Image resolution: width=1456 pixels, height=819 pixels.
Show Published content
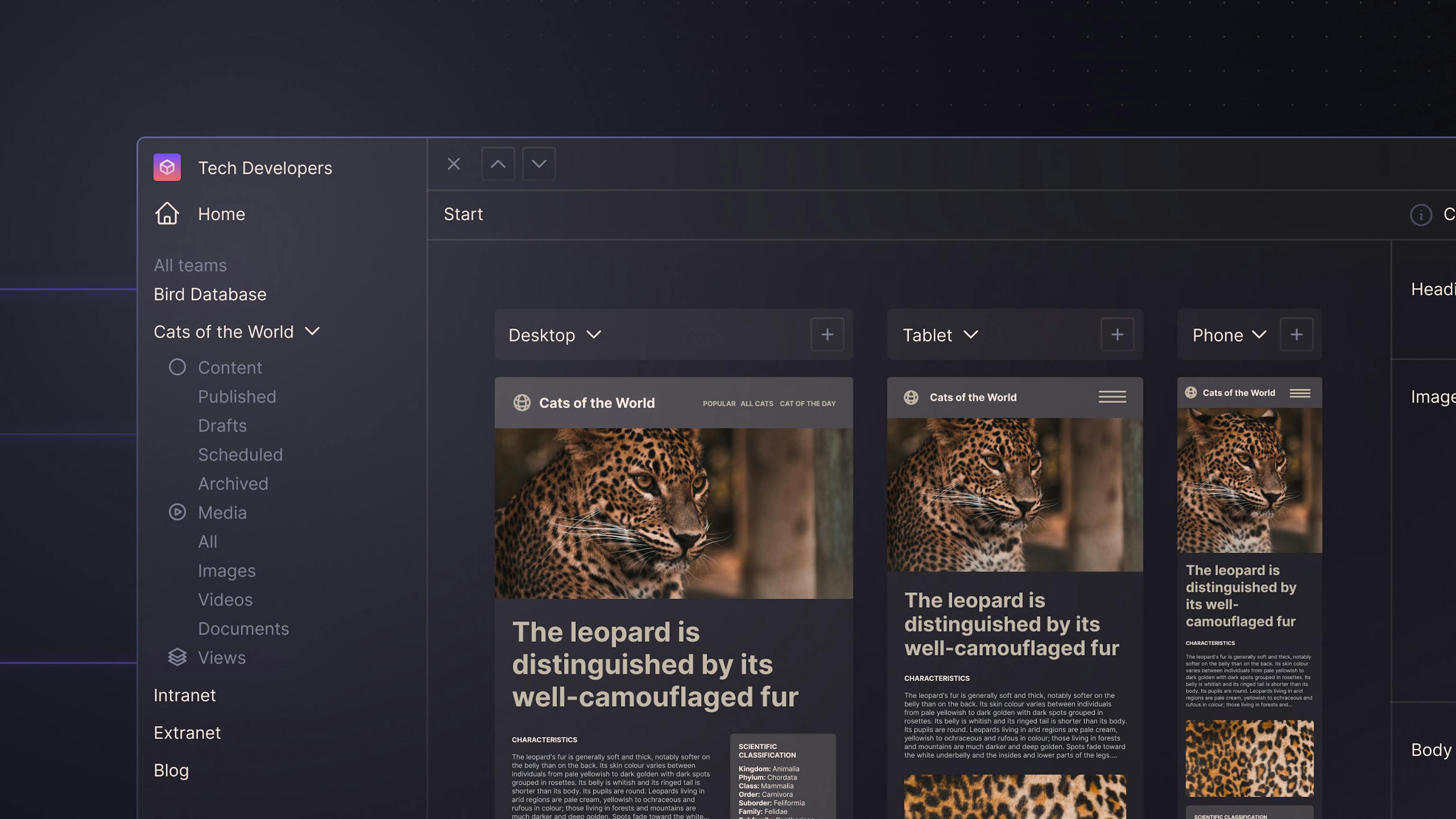(237, 396)
